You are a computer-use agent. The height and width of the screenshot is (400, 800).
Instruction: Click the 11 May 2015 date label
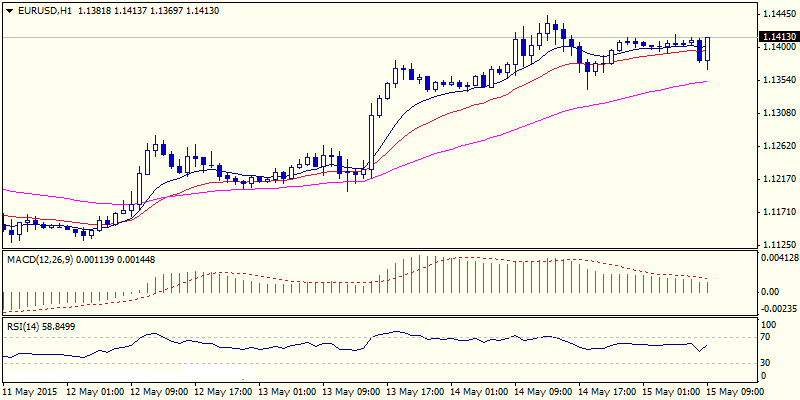point(29,391)
